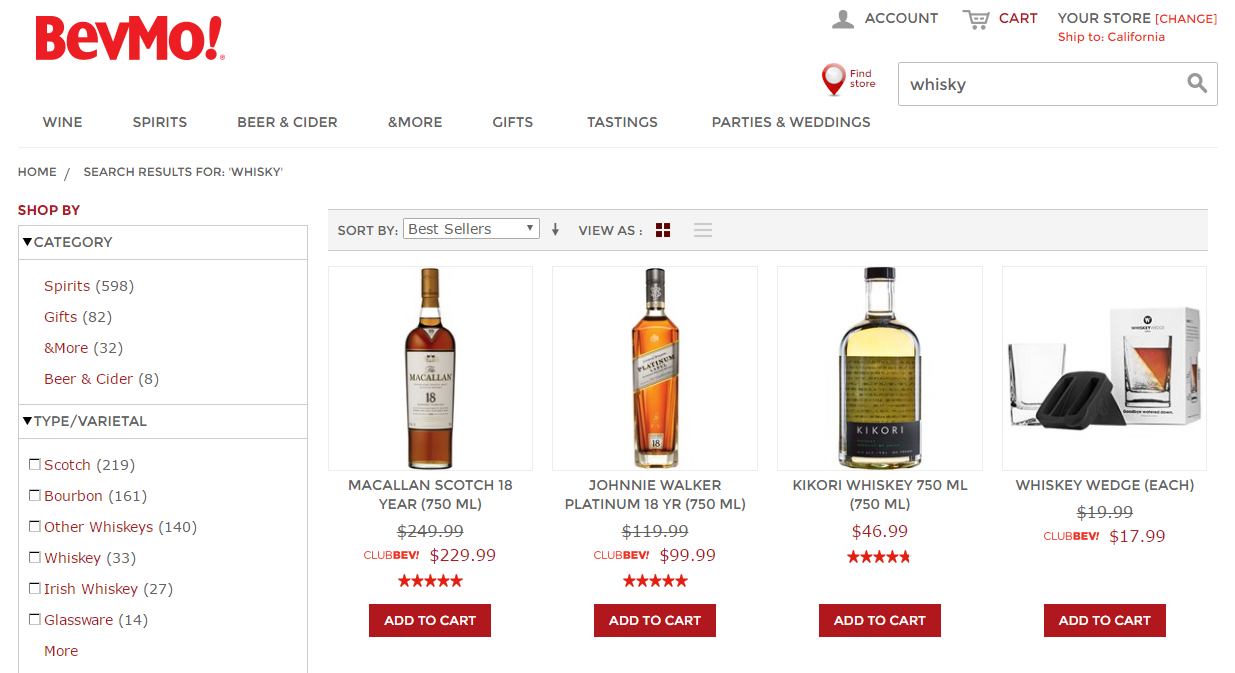The height and width of the screenshot is (673, 1235).
Task: Click the BevMo! logo
Action: click(130, 40)
